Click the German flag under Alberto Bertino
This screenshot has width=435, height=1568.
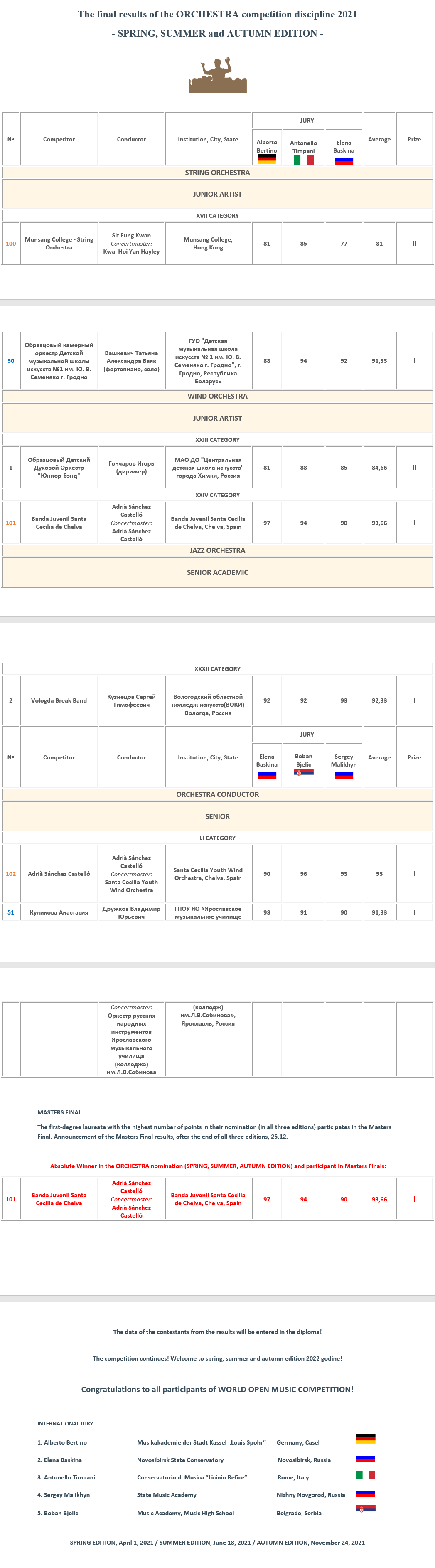point(266,160)
